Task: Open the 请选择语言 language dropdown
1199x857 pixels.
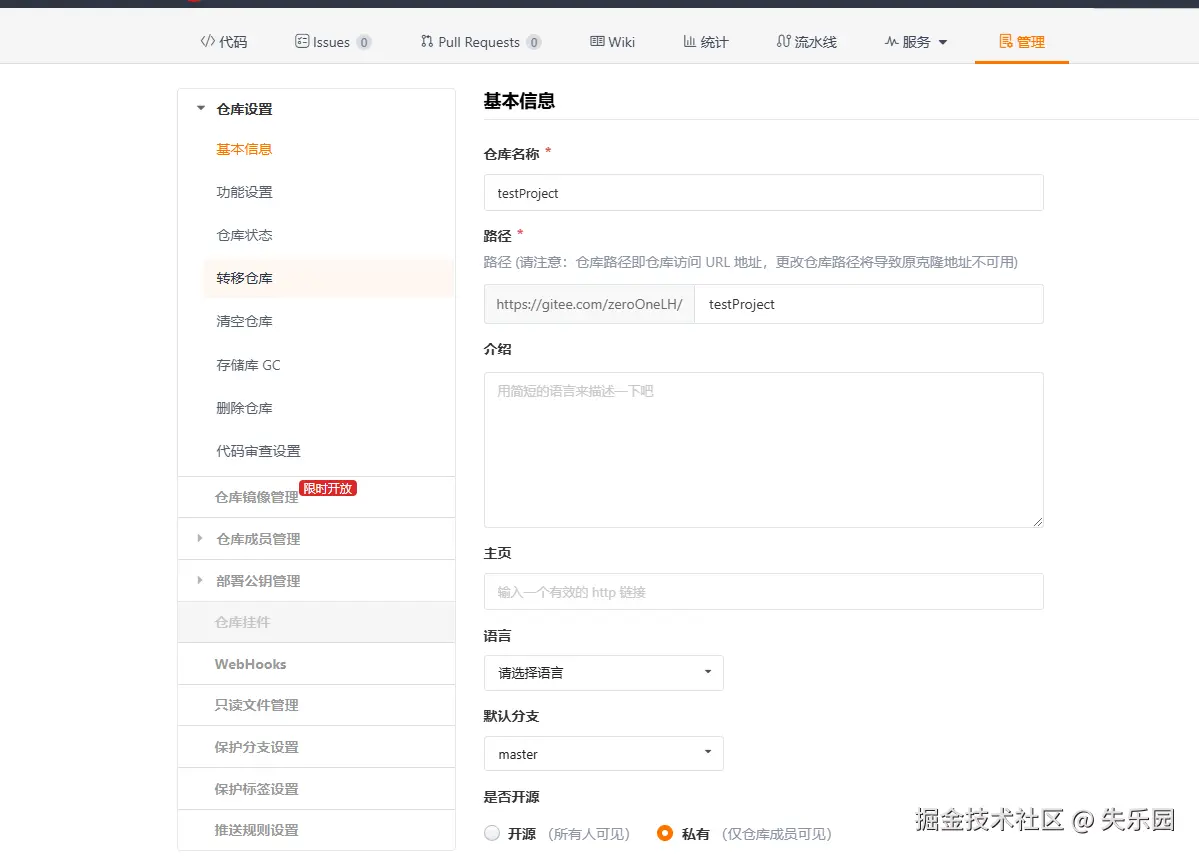Action: click(x=603, y=673)
